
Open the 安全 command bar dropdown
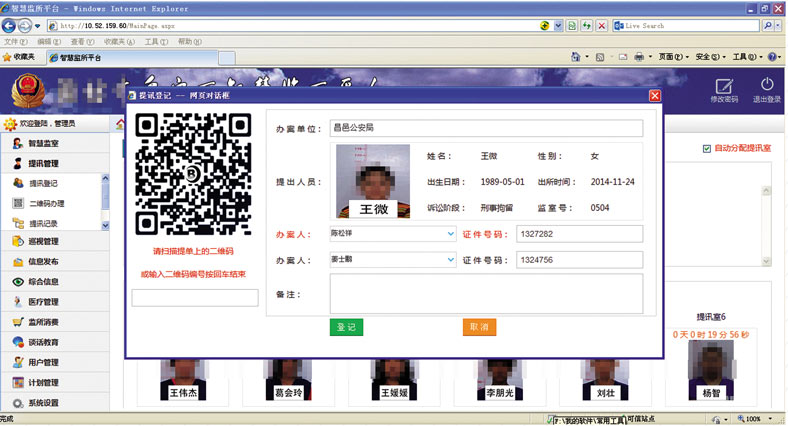[711, 57]
